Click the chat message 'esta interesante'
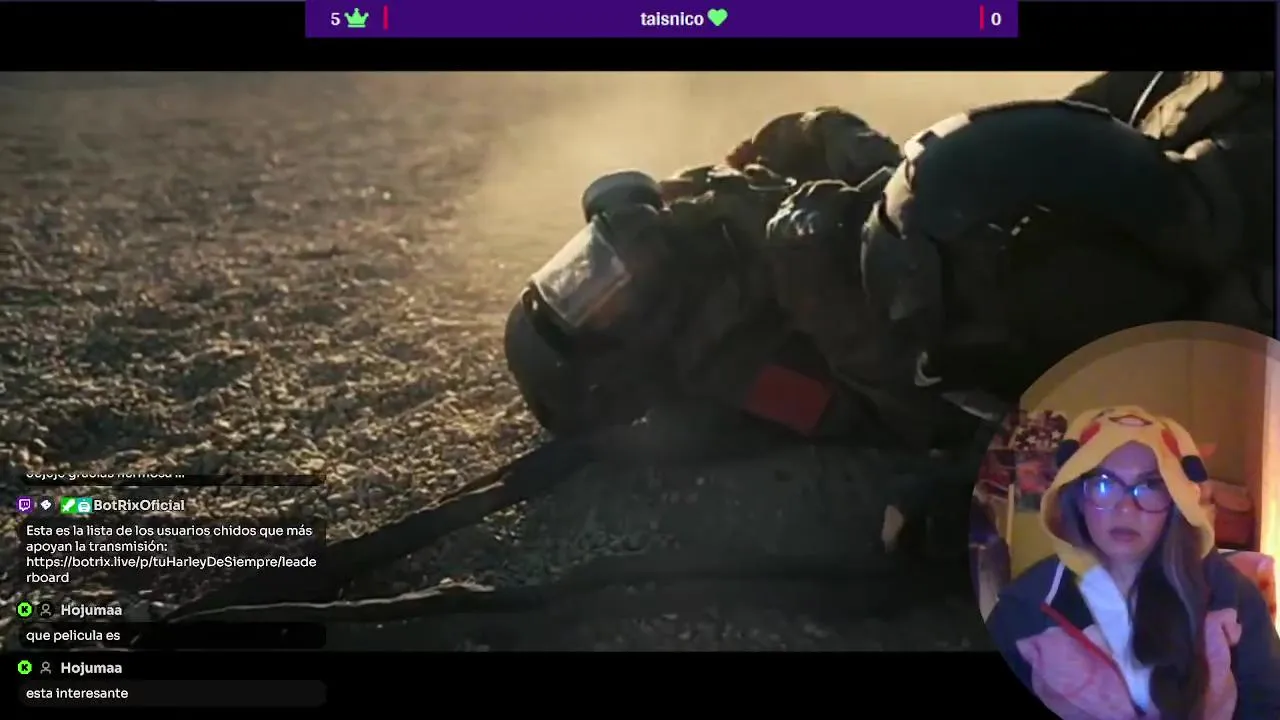 click(77, 693)
